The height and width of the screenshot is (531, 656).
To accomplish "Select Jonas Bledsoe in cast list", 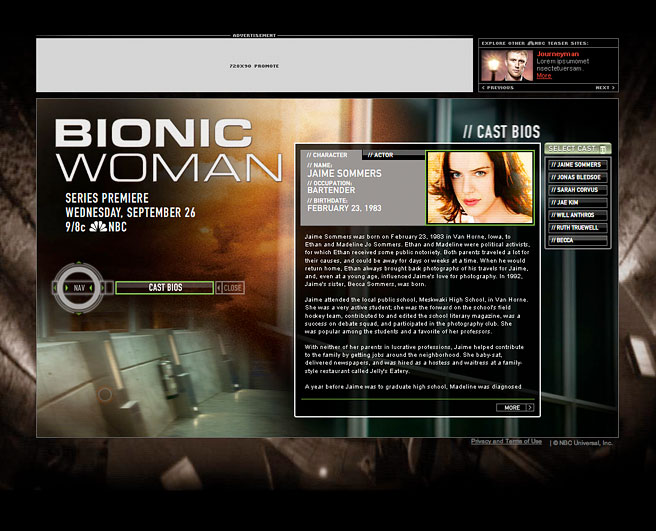I will pos(577,177).
